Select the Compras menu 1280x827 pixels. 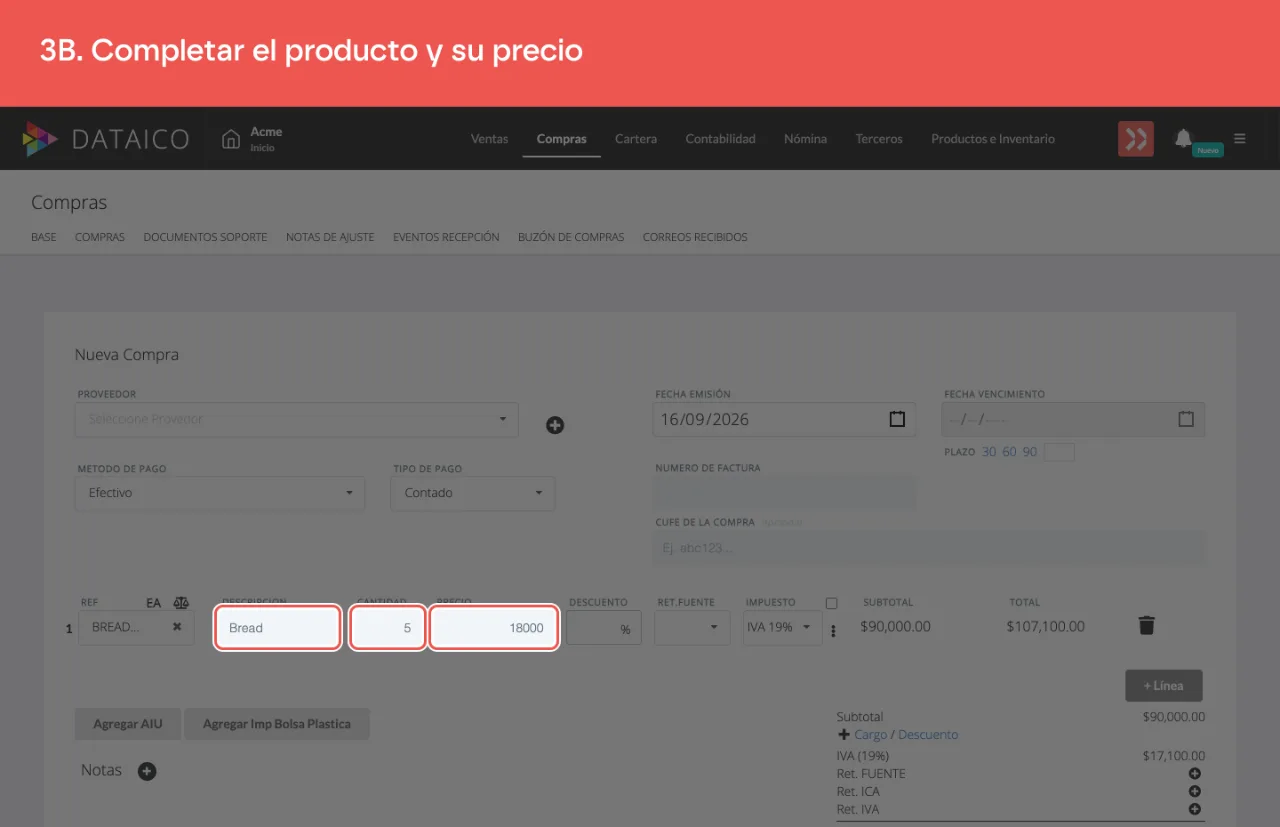(561, 139)
